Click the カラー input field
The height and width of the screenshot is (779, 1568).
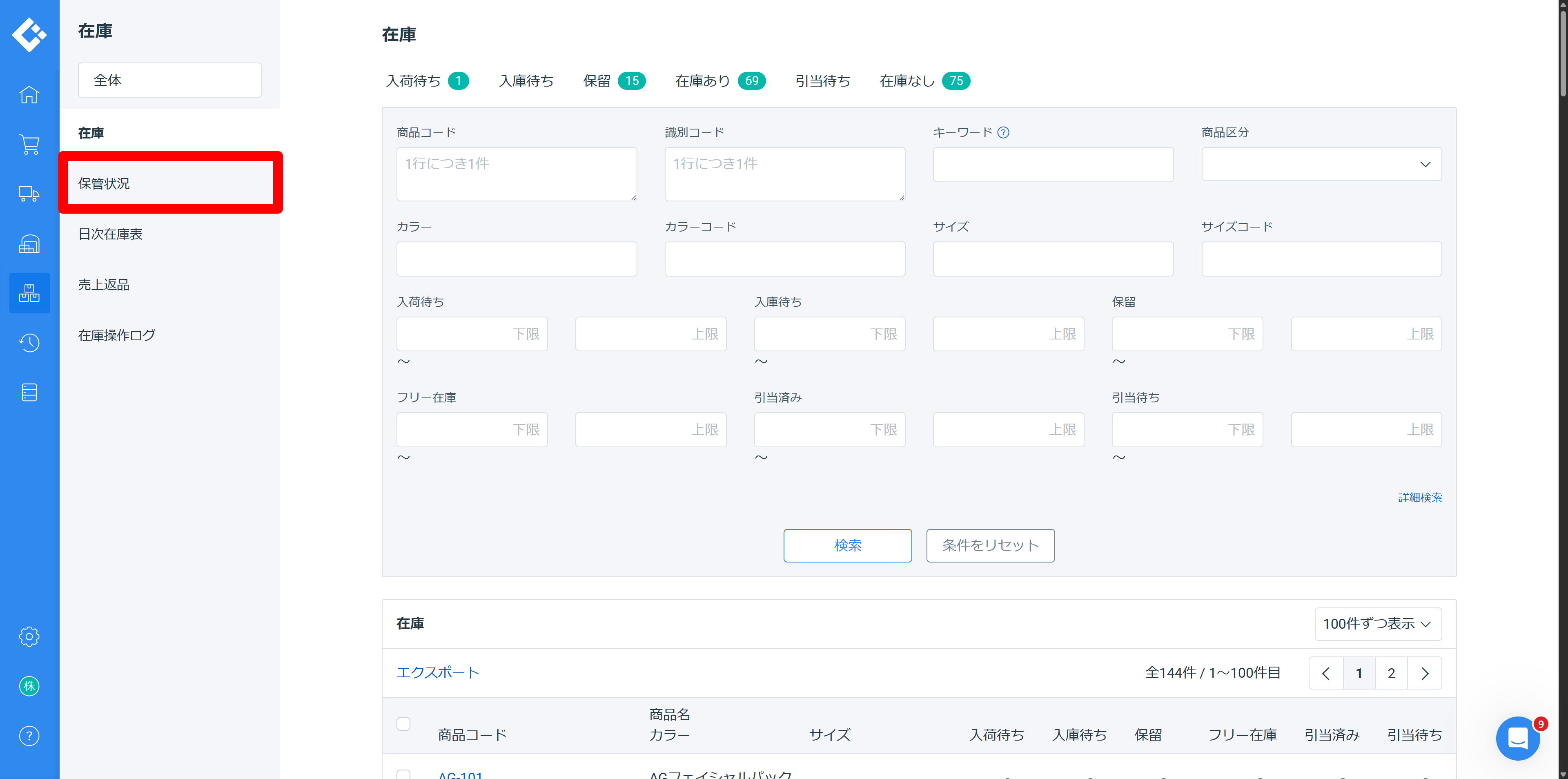click(x=517, y=258)
